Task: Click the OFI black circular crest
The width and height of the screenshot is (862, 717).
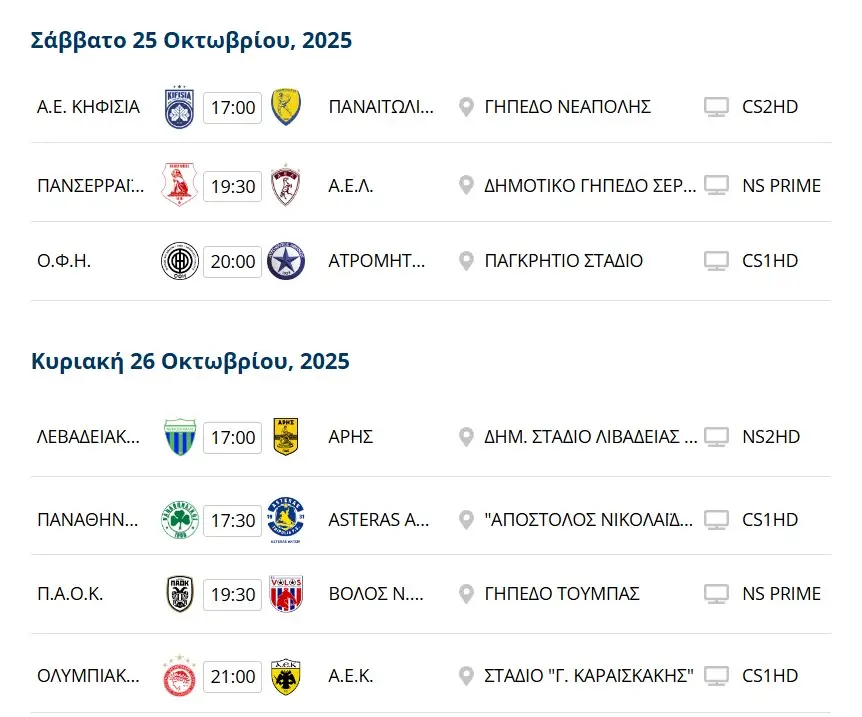Action: [180, 261]
